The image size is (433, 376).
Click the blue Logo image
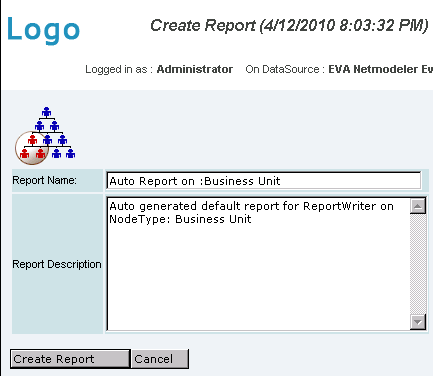point(43,30)
